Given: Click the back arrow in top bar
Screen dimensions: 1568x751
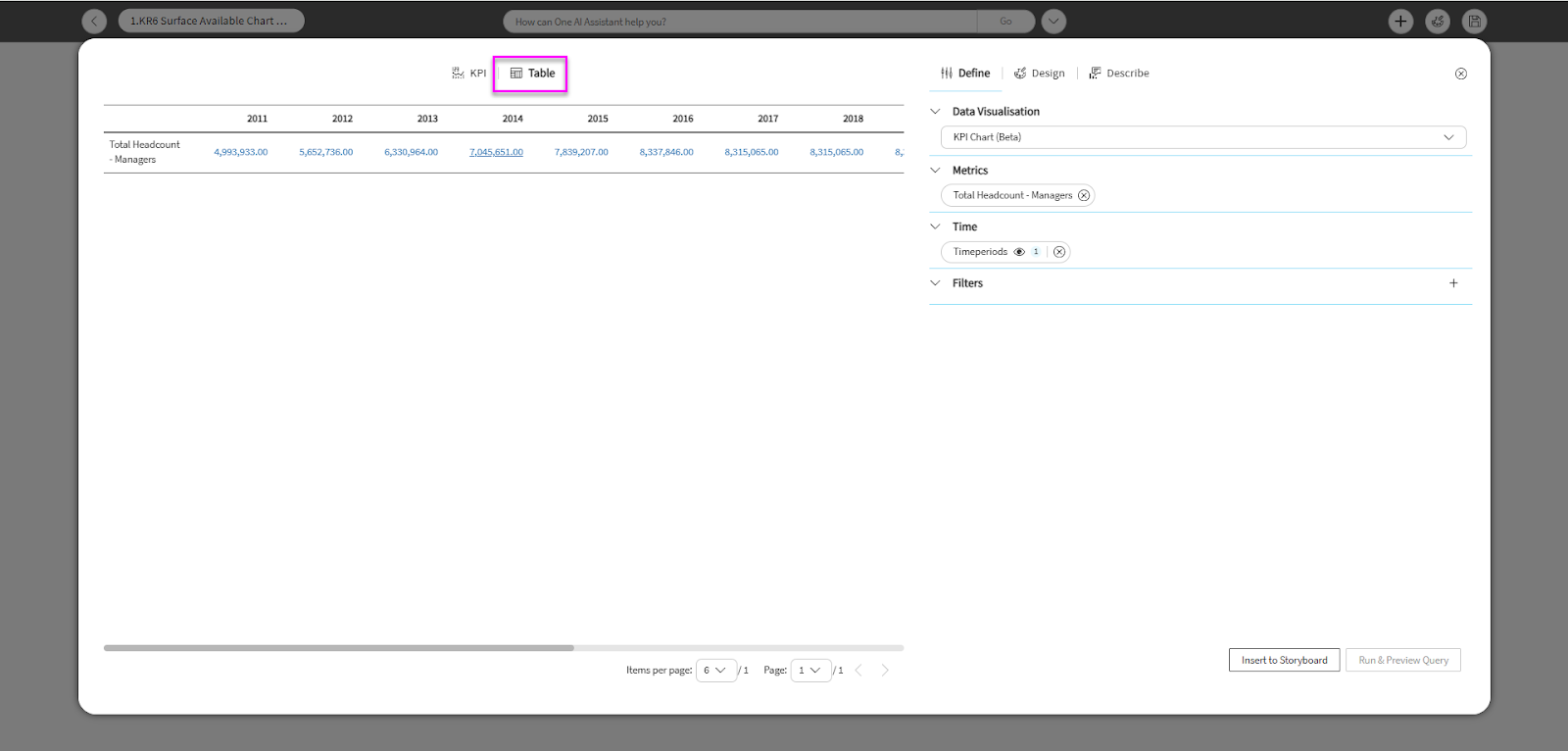Looking at the screenshot, I should tap(94, 21).
